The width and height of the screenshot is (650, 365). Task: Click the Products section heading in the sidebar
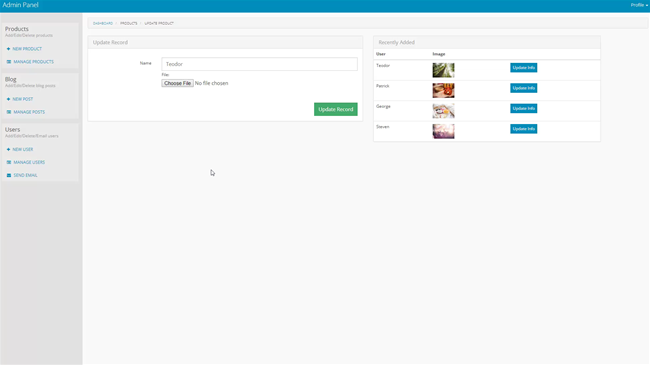tap(17, 29)
